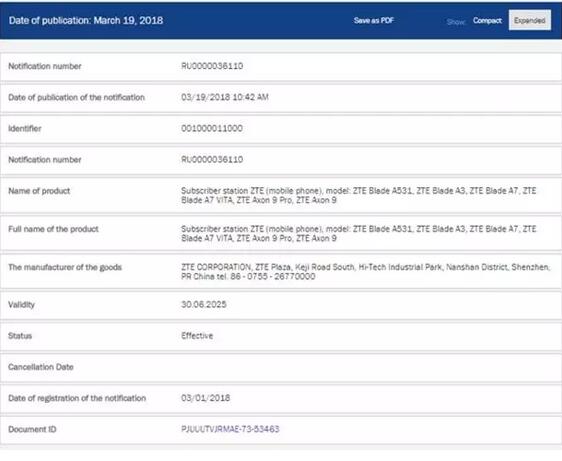Viewport: 562px width, 461px height.
Task: Select the registration date 03/01/2018
Action: coord(206,398)
